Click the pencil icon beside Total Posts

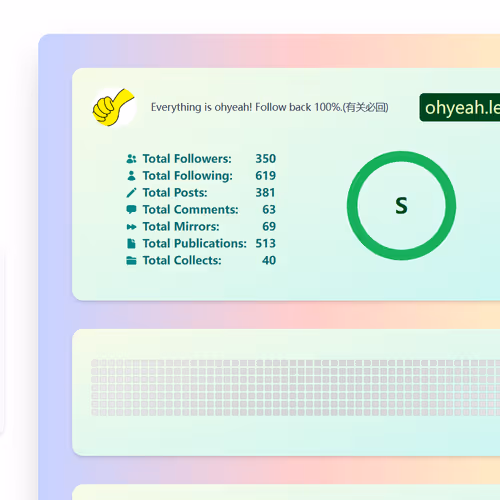pos(131,193)
